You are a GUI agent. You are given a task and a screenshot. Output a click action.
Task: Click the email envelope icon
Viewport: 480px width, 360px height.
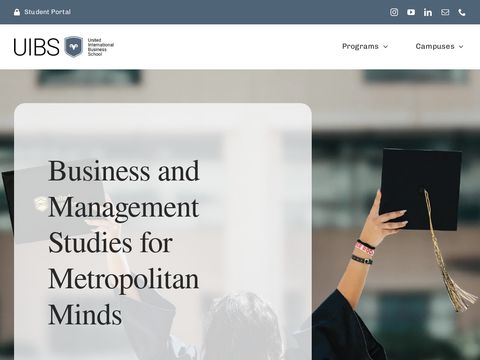click(445, 12)
